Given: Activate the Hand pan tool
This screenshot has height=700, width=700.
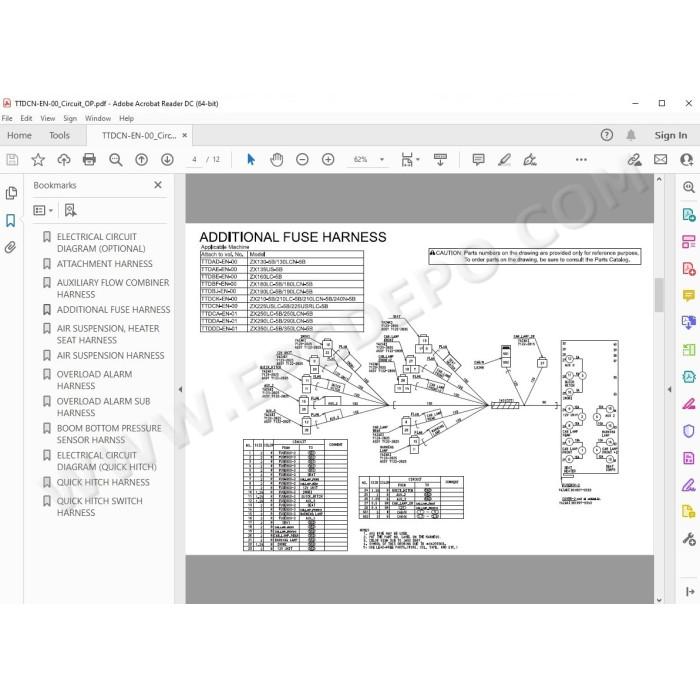Looking at the screenshot, I should 276,159.
